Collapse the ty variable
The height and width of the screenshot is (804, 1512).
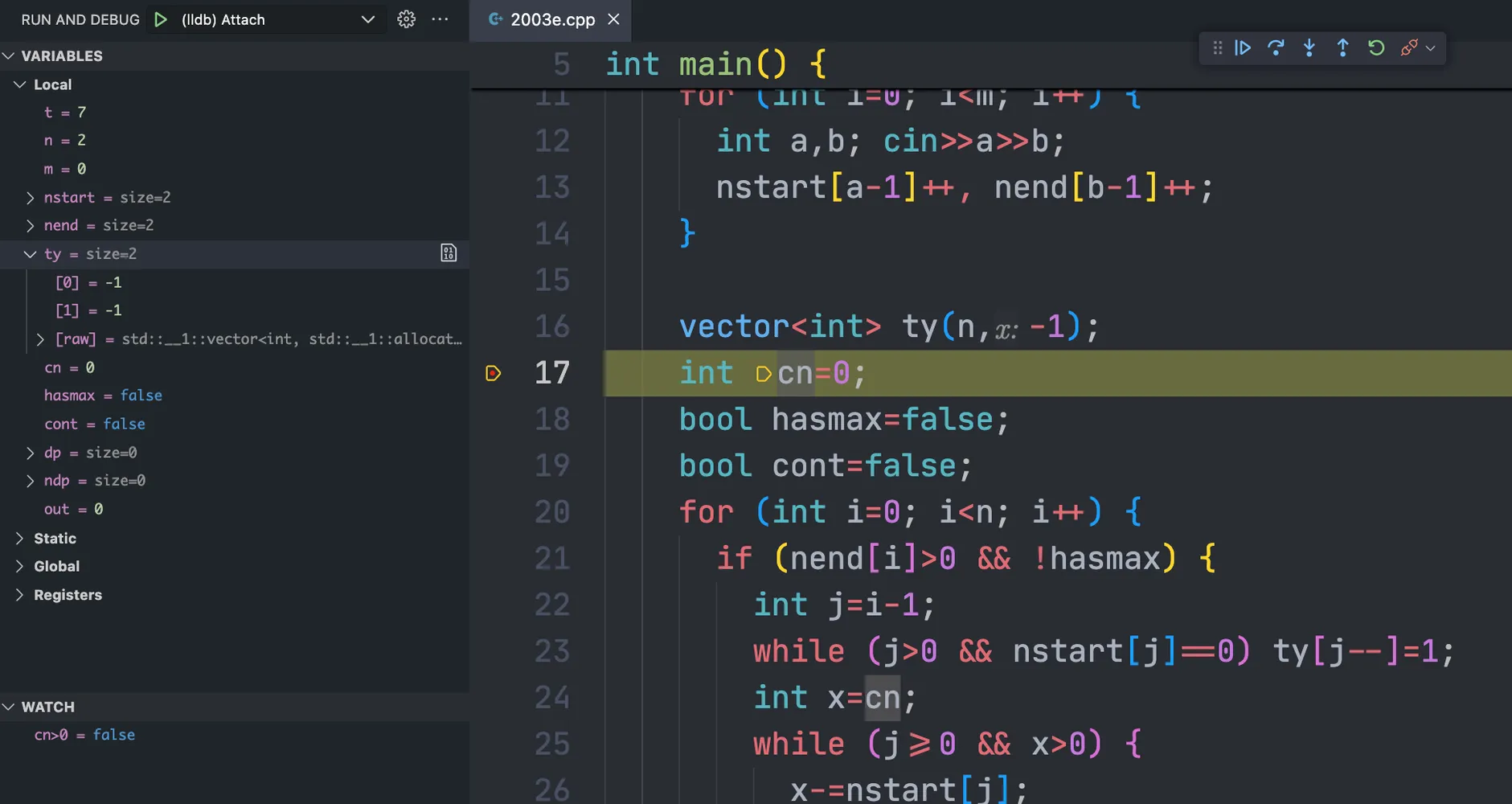click(31, 254)
